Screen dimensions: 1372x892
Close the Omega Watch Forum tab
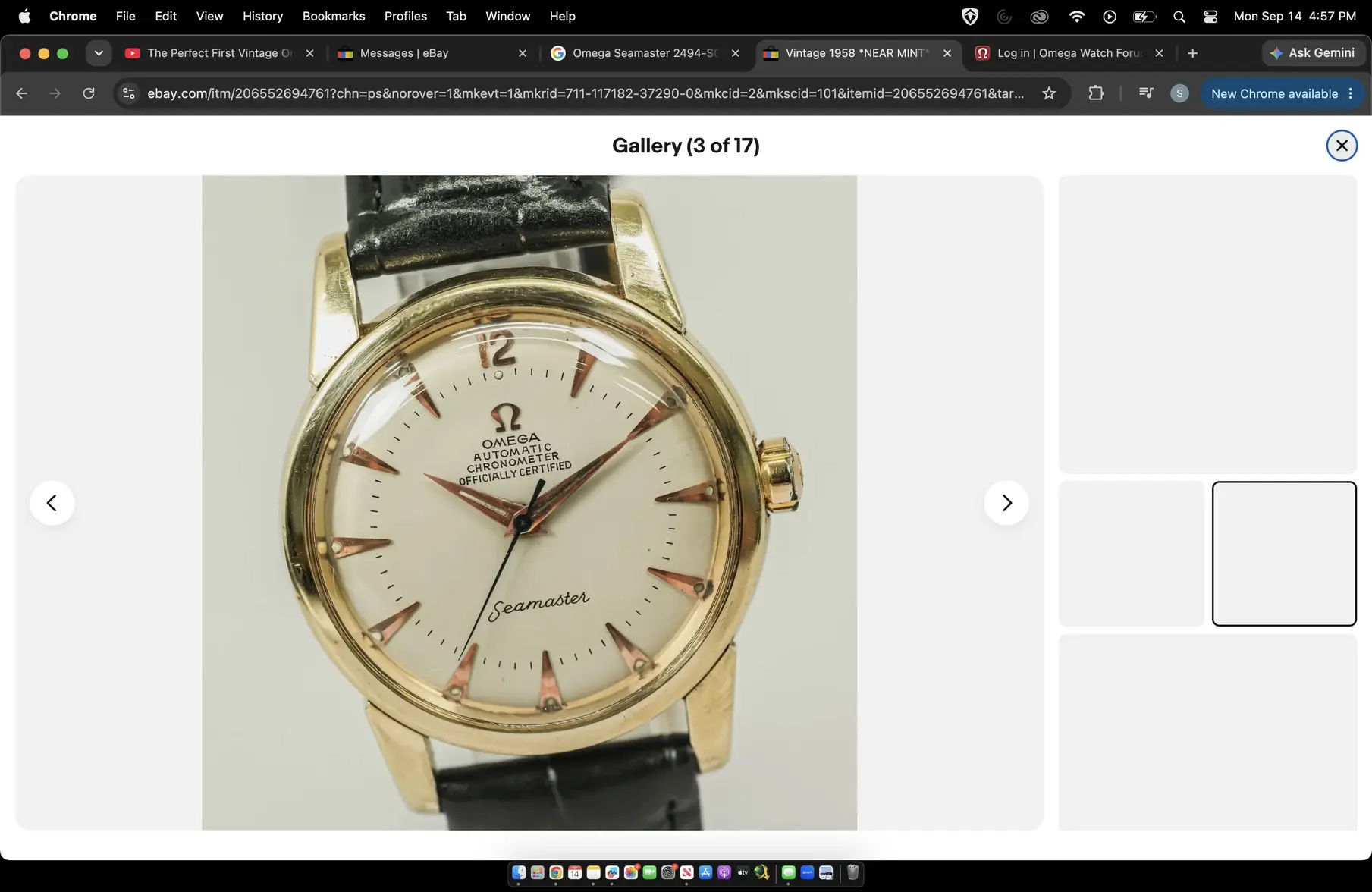[x=1159, y=53]
